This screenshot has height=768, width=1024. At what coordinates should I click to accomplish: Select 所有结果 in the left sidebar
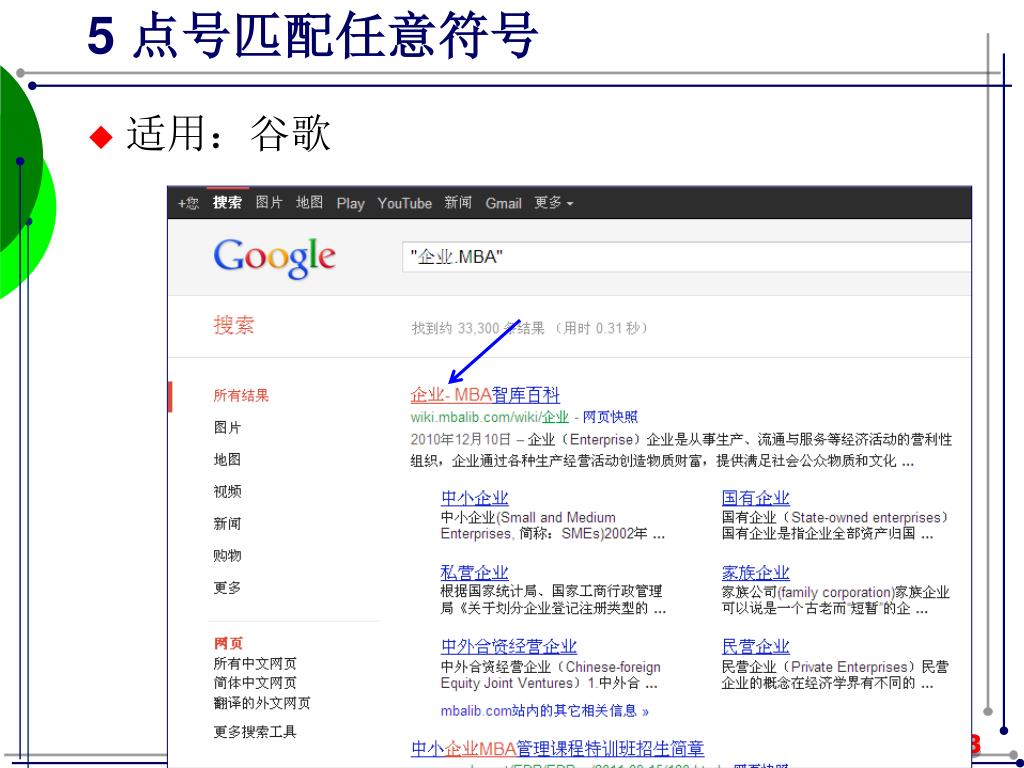pos(241,395)
